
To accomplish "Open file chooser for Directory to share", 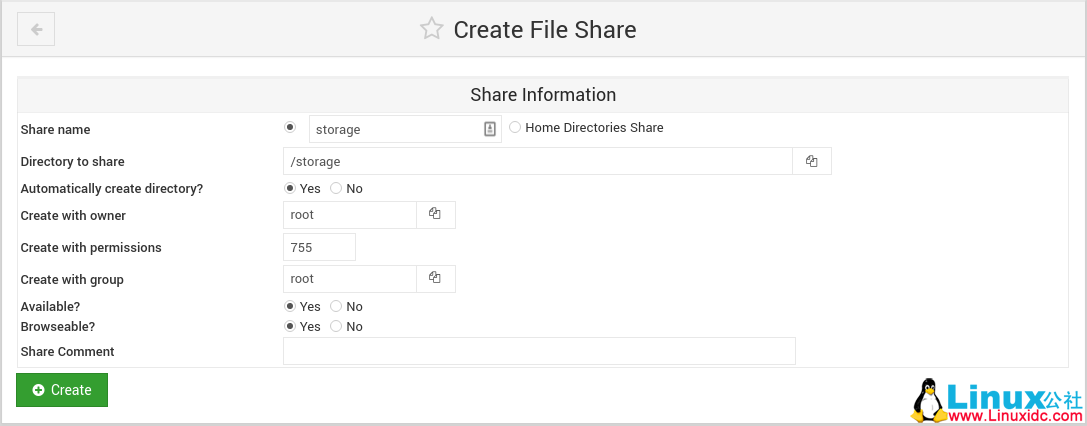I will tap(812, 161).
